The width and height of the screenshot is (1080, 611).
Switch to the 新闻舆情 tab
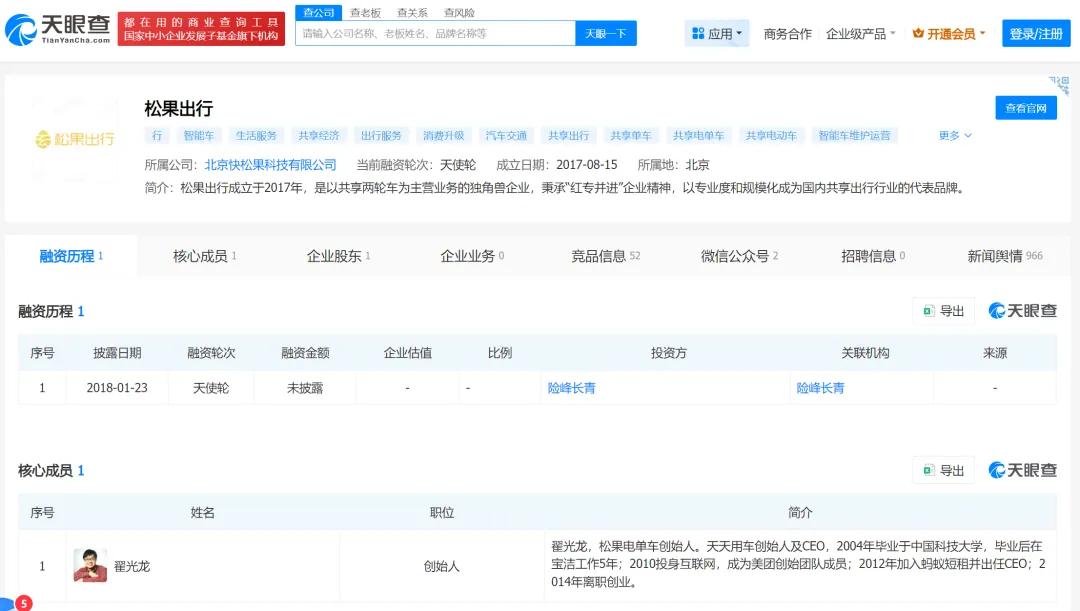[x=996, y=256]
